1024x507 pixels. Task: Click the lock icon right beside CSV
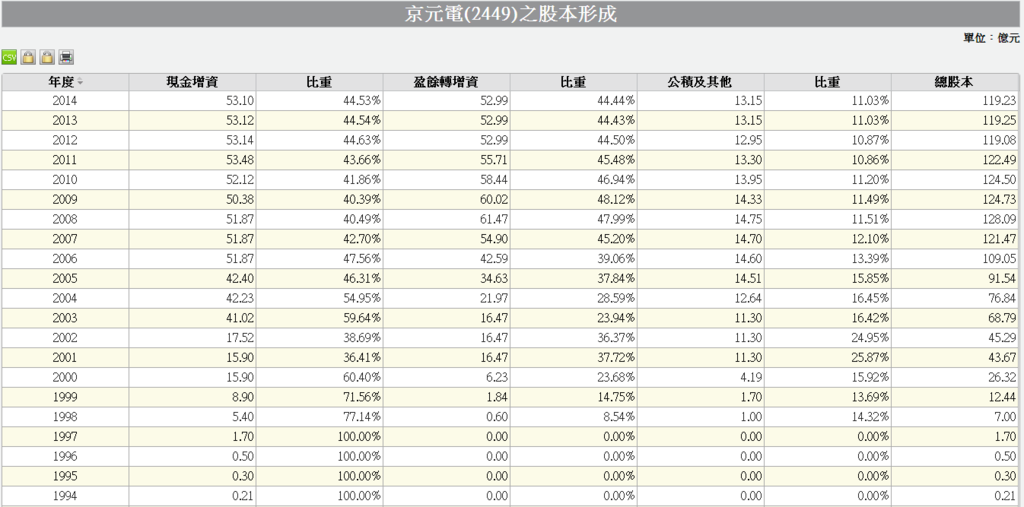tap(27, 57)
